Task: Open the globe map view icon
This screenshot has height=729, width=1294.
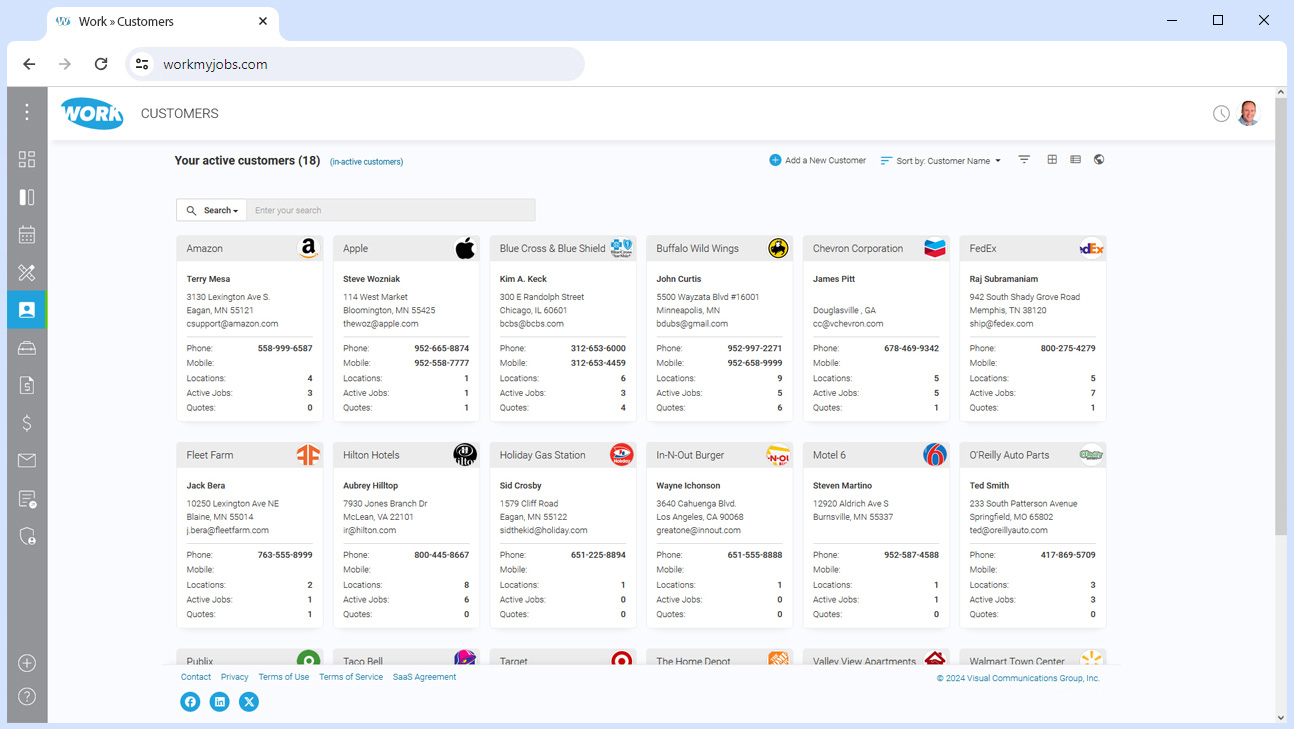Action: [x=1099, y=160]
